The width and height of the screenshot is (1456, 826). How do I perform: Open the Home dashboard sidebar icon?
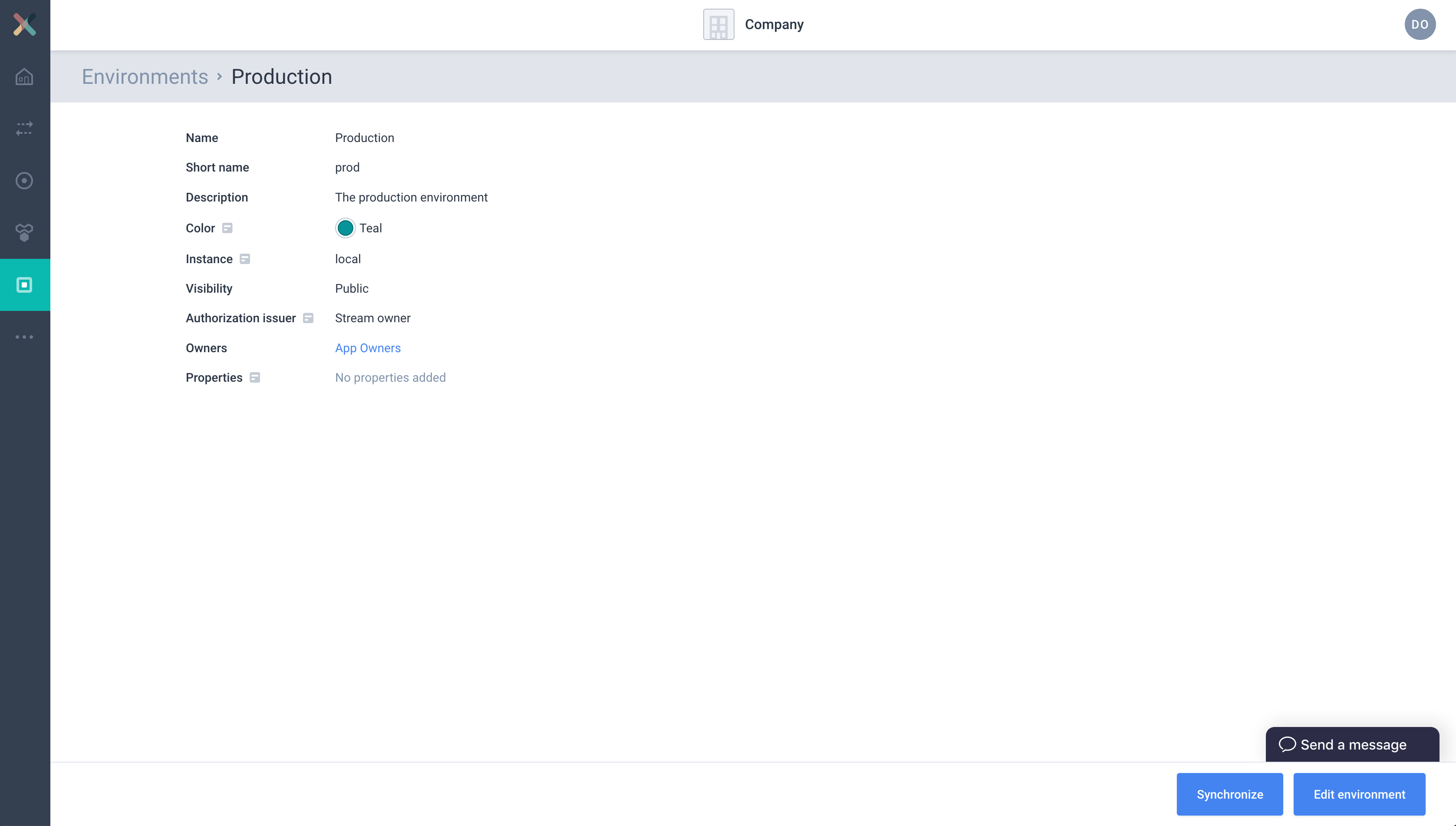(x=24, y=76)
